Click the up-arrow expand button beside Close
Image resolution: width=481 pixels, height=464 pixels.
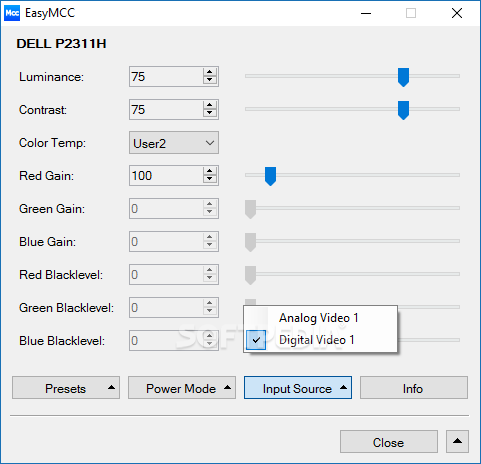[x=457, y=441]
